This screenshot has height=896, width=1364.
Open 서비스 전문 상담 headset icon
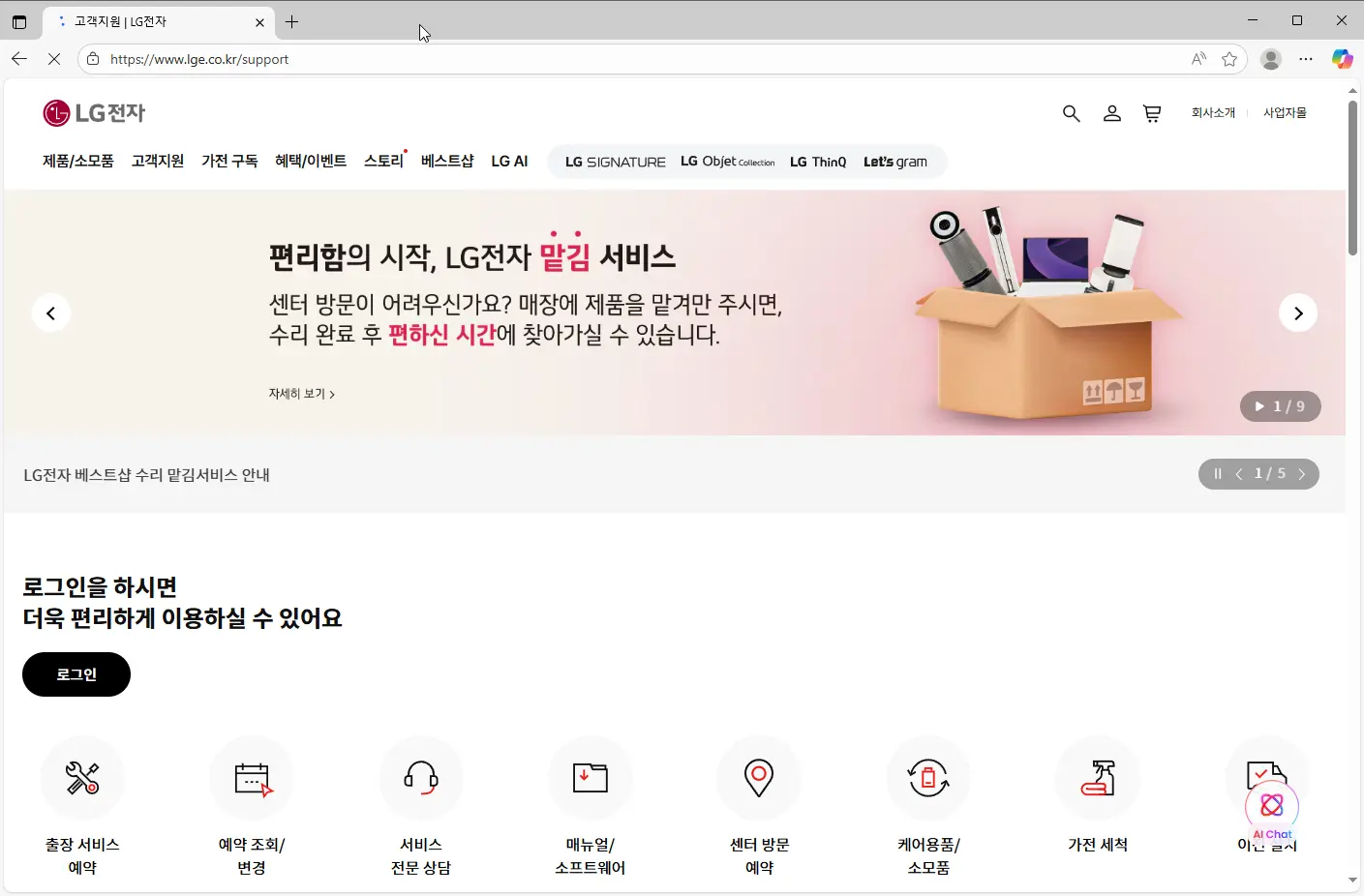click(x=421, y=778)
